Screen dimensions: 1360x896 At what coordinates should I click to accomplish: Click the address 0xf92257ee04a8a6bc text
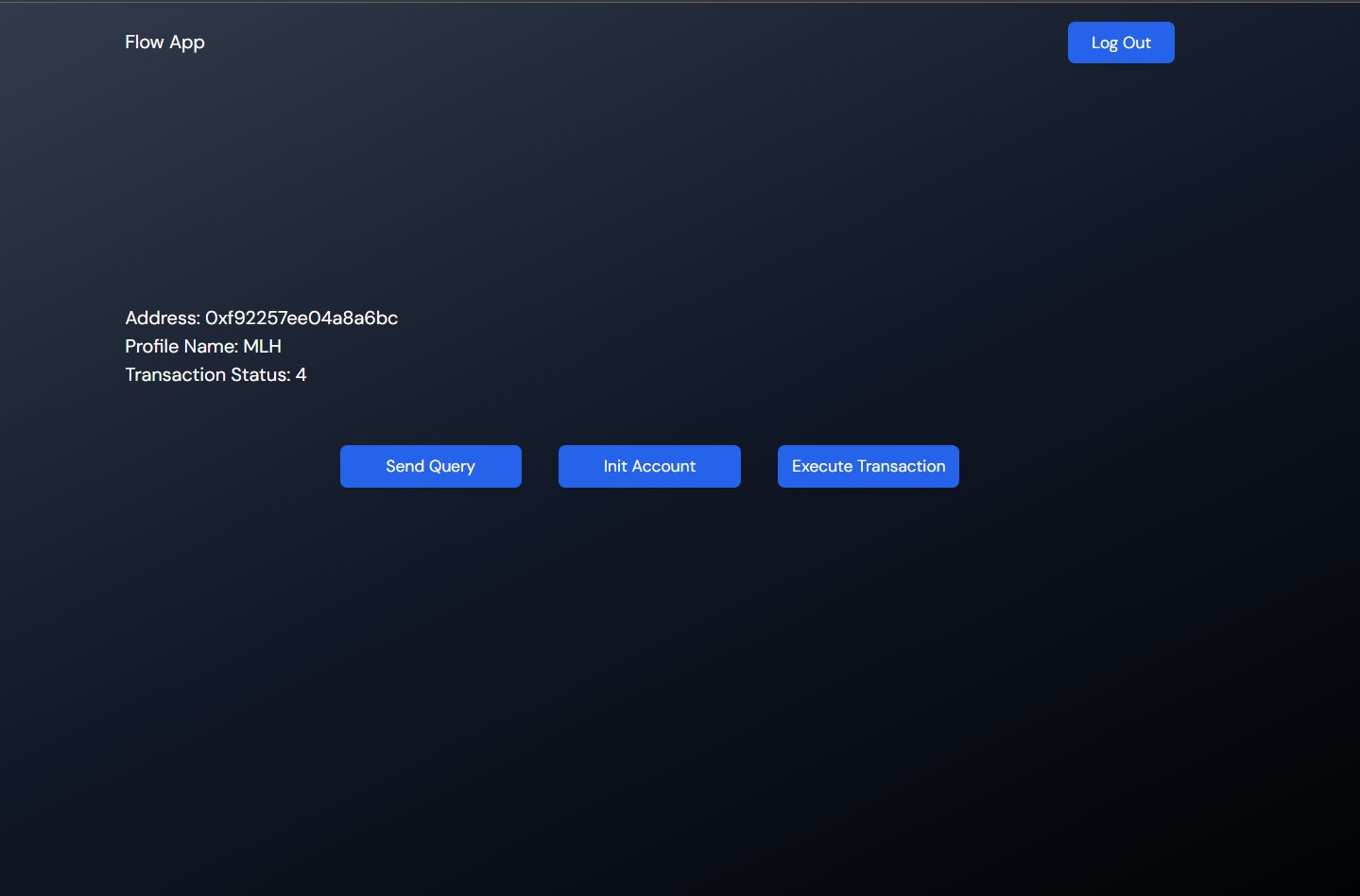(261, 319)
